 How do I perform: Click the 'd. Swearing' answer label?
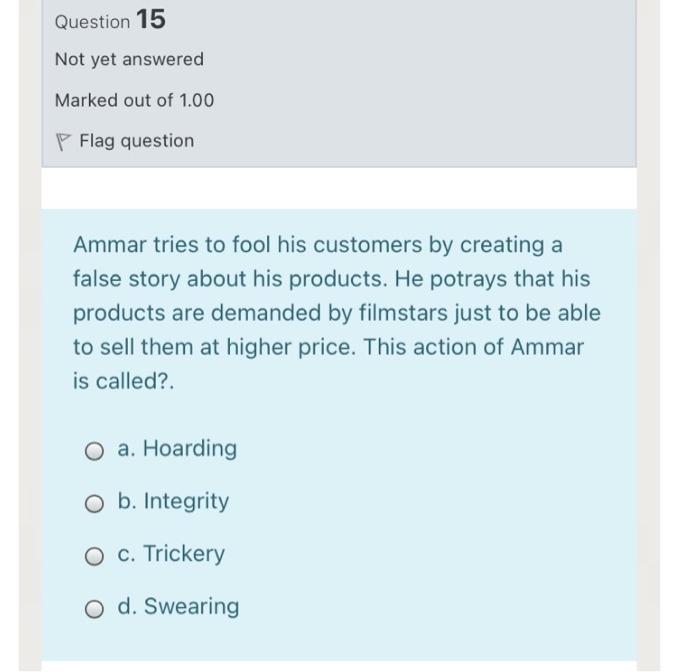pos(178,606)
